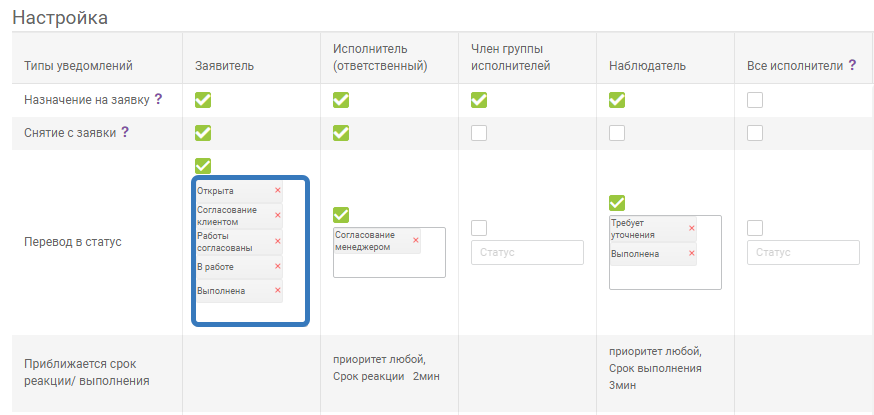This screenshot has height=415, width=874.
Task: Remove 'Требует уточнения' status tag
Action: tap(691, 228)
